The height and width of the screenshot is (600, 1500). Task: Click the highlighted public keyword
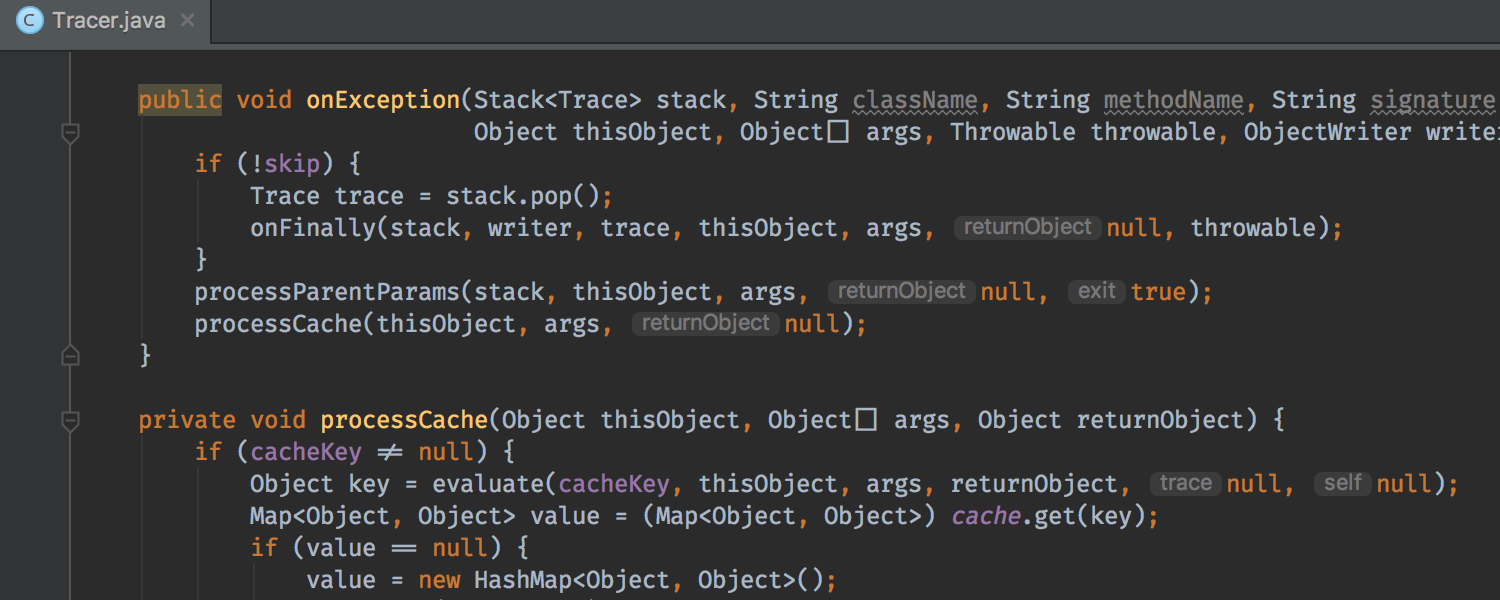pos(180,100)
